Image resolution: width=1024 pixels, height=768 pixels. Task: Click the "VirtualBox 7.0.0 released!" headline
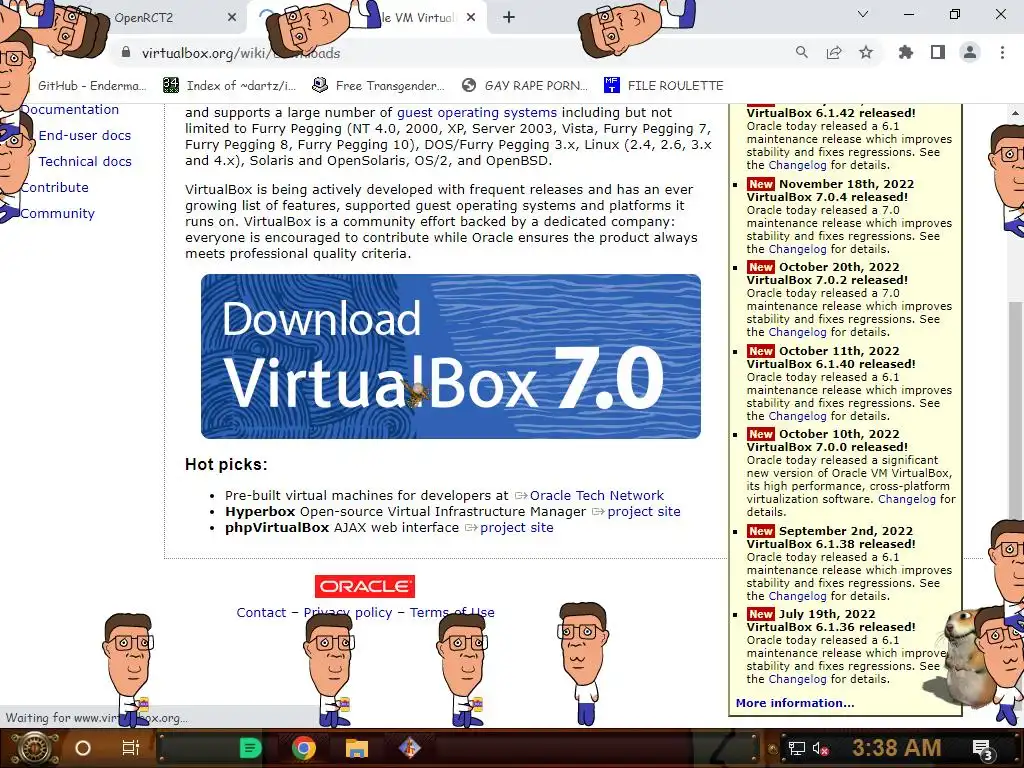(x=827, y=447)
